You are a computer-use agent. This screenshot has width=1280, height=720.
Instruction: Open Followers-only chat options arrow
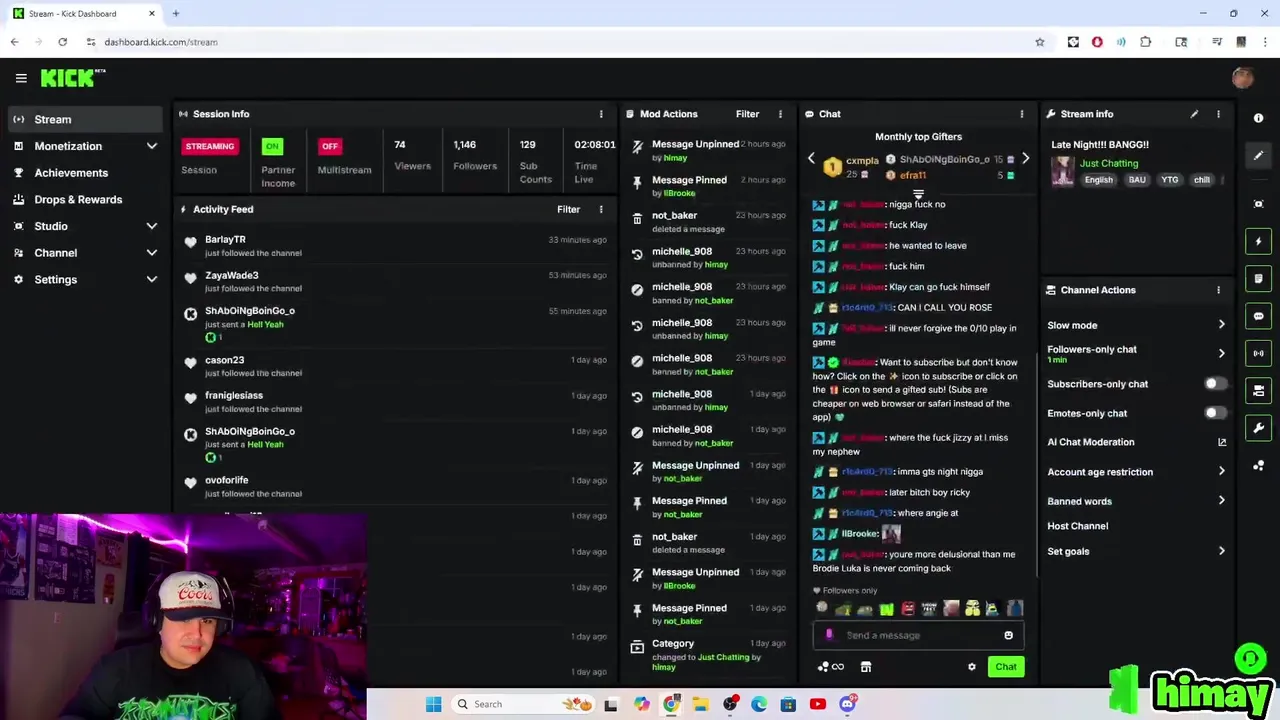coord(1221,353)
